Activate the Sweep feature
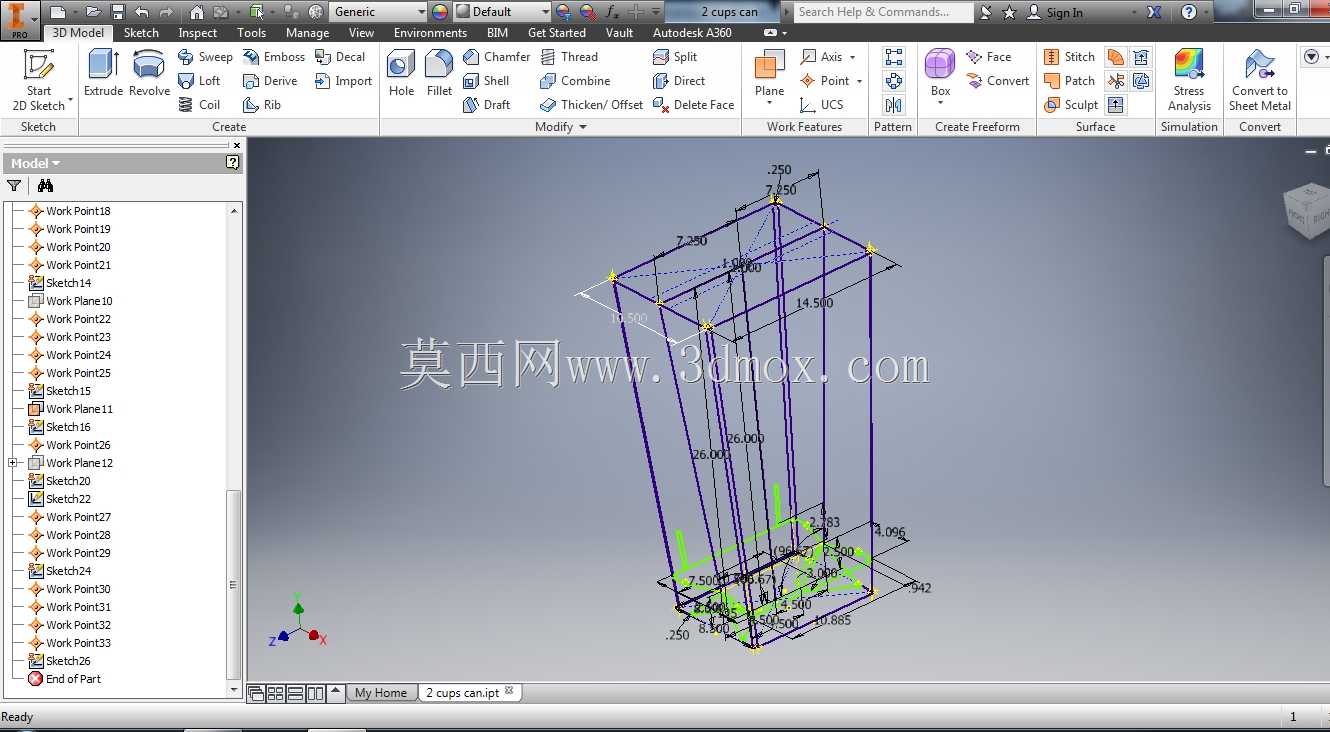Viewport: 1330px width, 732px height. click(x=205, y=57)
